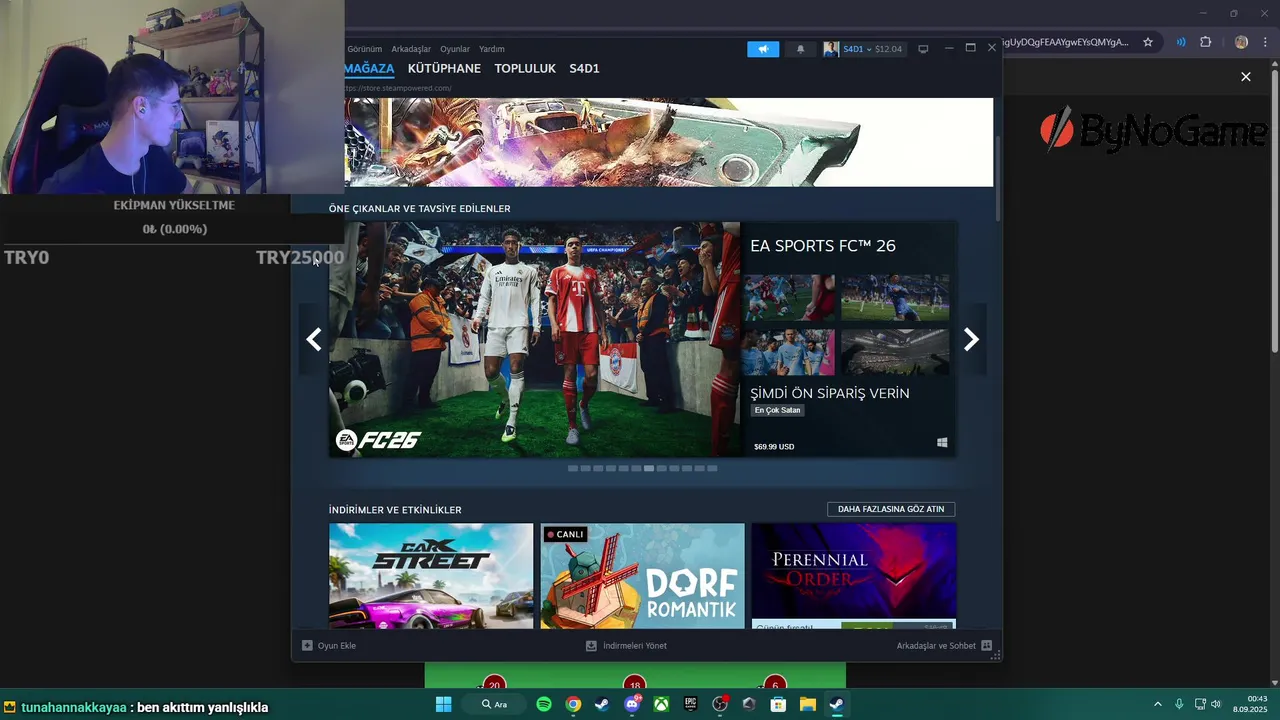This screenshot has width=1280, height=720.
Task: Switch Steam to Big Picture mode
Action: pyautogui.click(x=923, y=49)
